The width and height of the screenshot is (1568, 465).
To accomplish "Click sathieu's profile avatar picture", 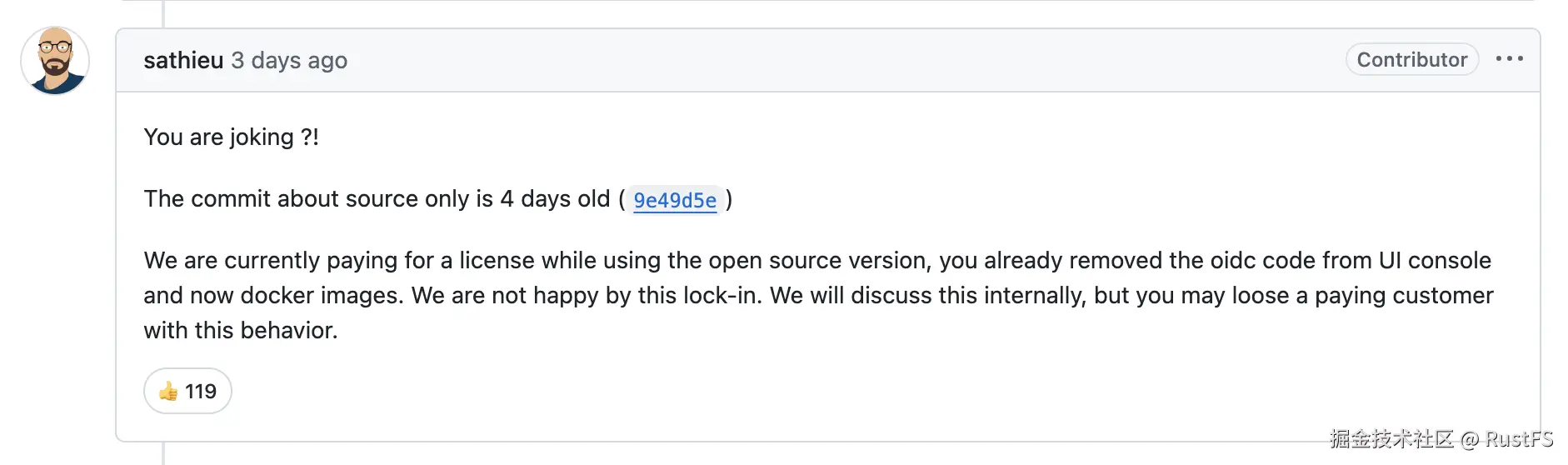I will coord(55,61).
